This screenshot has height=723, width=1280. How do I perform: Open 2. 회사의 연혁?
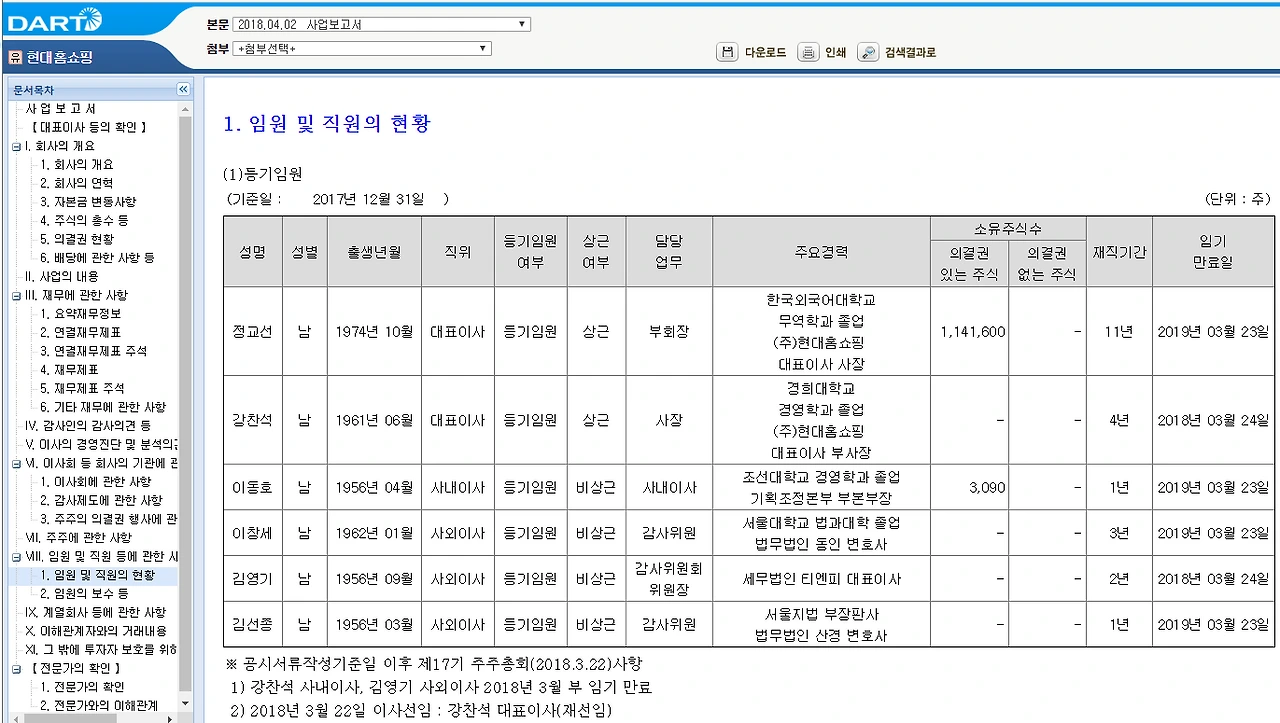click(77, 183)
